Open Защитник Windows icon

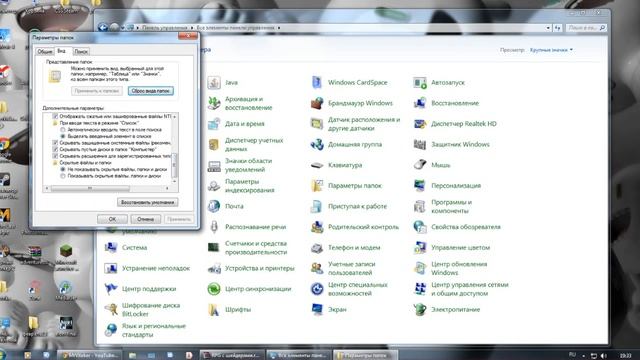(x=420, y=144)
